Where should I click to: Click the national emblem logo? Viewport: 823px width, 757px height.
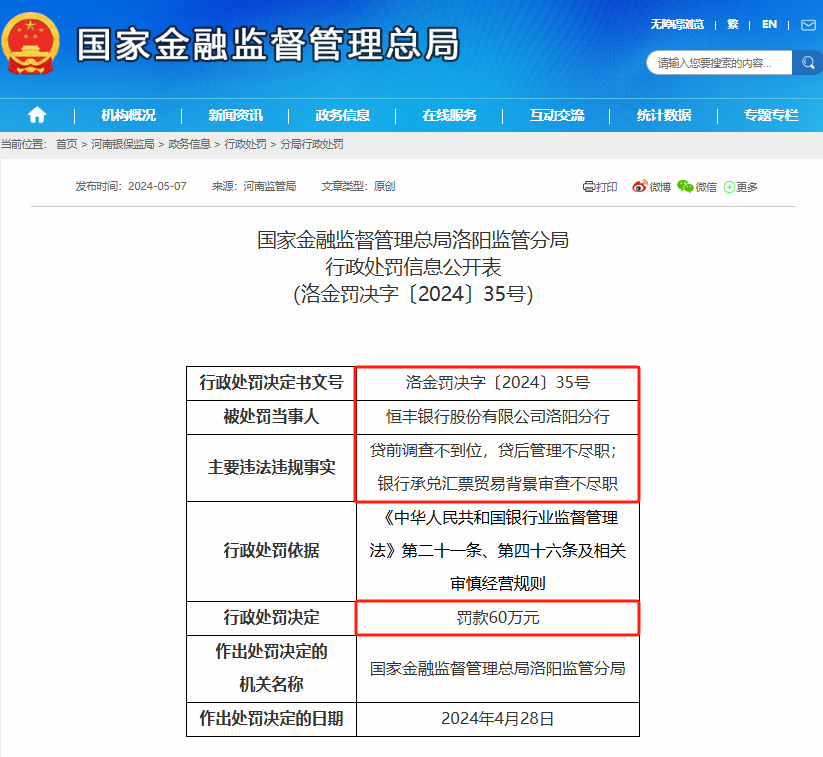pos(33,45)
